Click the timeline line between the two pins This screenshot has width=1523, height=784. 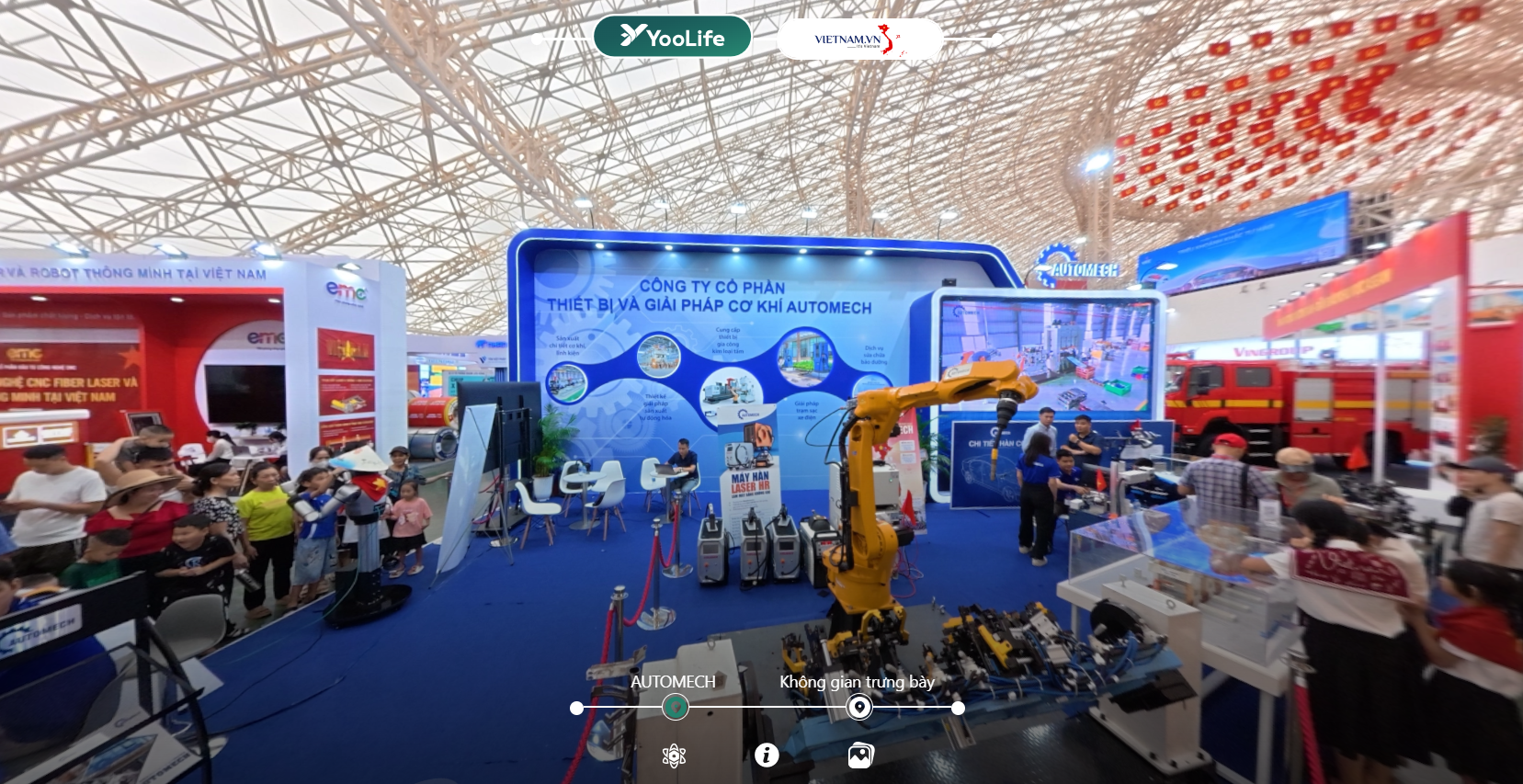[767, 708]
